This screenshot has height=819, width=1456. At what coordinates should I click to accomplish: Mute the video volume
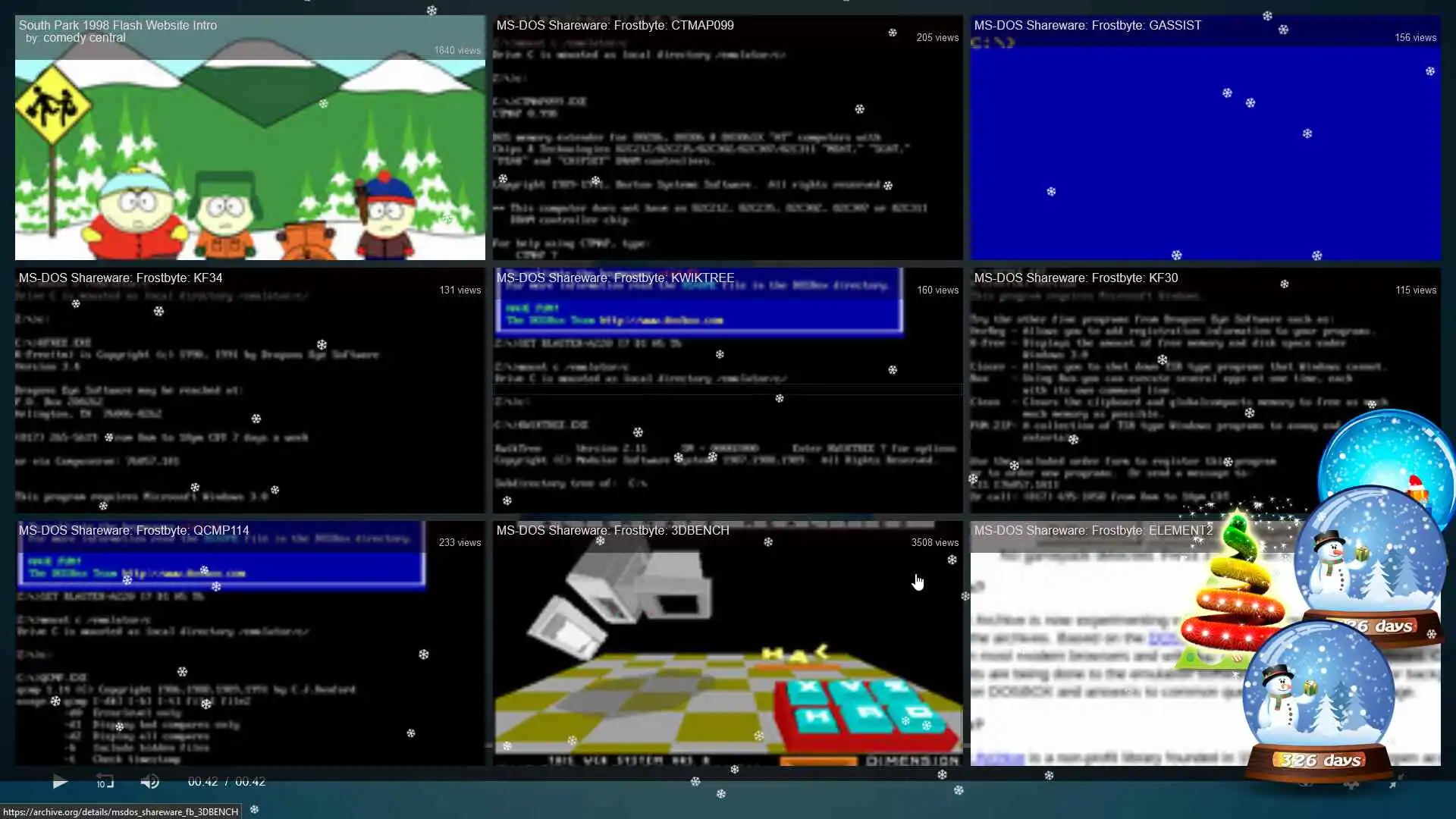point(150,781)
